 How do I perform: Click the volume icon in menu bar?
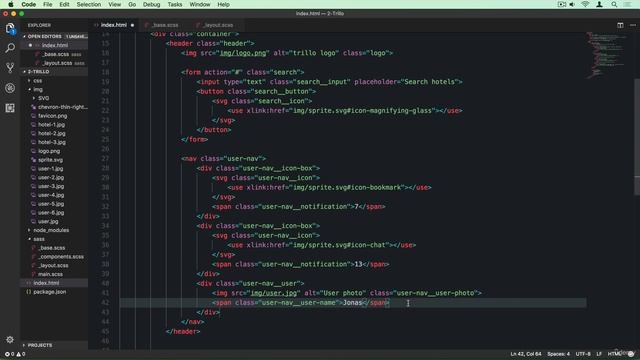[572, 4]
